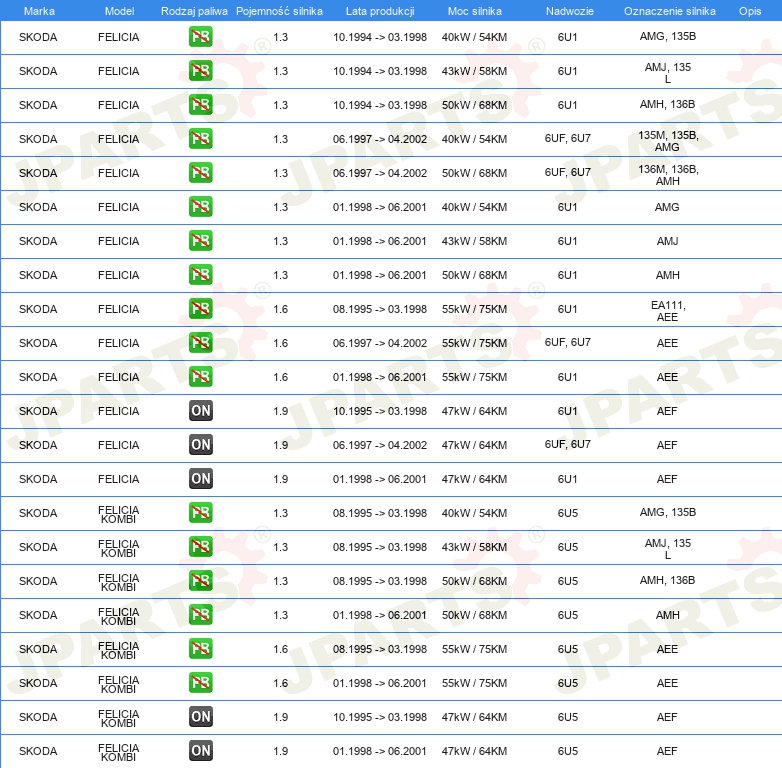Click '47kW / 64KM' in 6U1 10.1995 row

coord(474,411)
